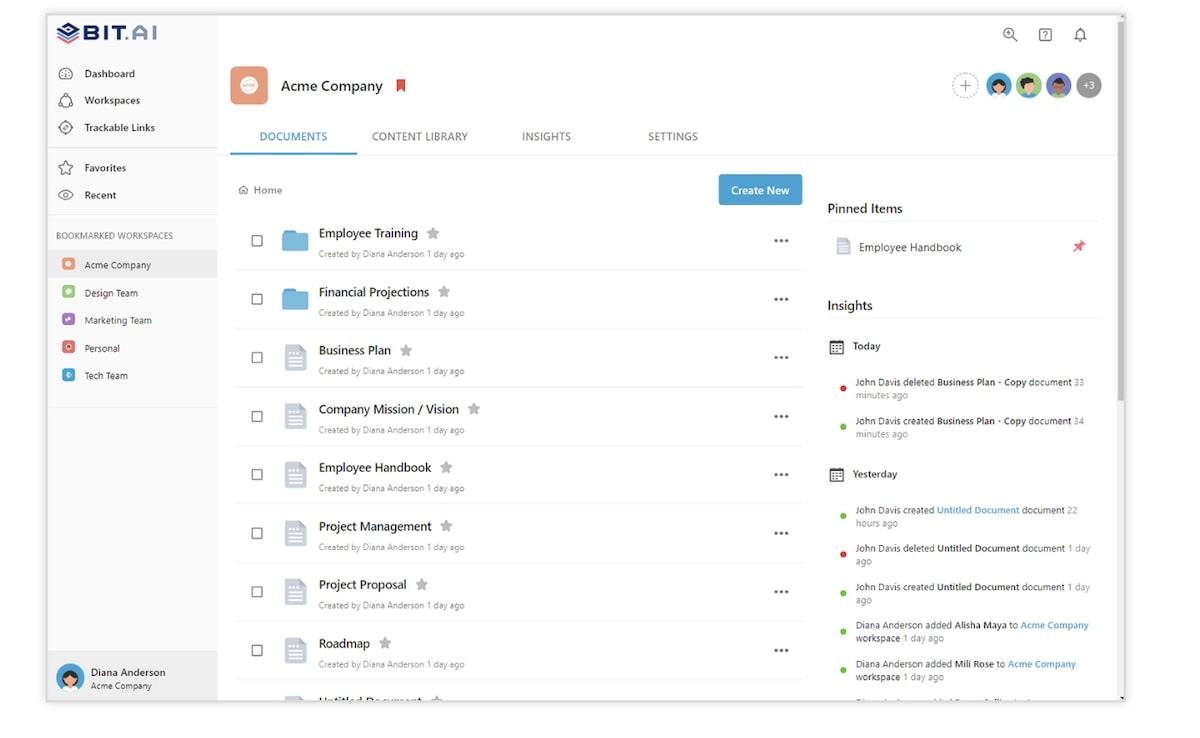Open the three-dot menu for Employee Training
This screenshot has width=1200, height=738.
click(x=781, y=241)
